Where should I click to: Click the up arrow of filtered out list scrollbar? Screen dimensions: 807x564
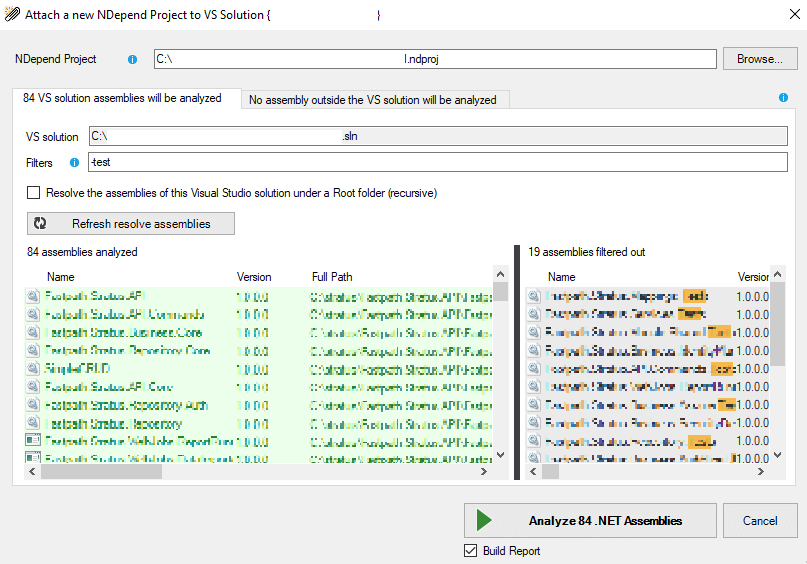tap(778, 274)
